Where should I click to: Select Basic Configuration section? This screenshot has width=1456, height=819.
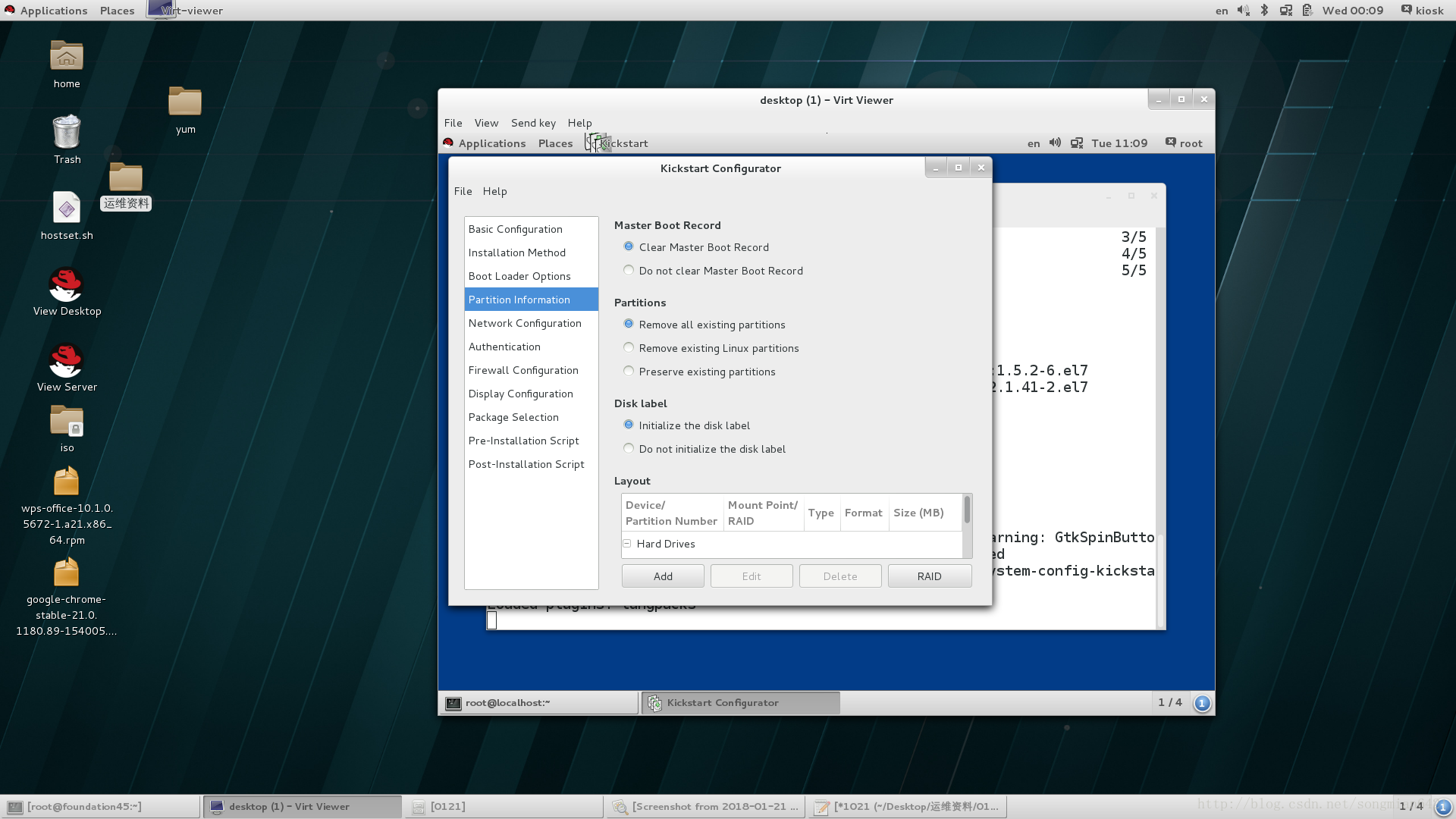[531, 229]
